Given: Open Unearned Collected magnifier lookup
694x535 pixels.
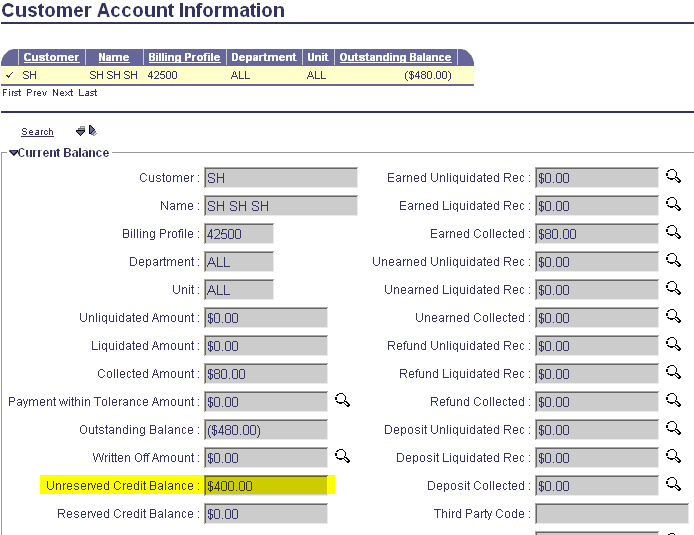Looking at the screenshot, I should tap(673, 316).
